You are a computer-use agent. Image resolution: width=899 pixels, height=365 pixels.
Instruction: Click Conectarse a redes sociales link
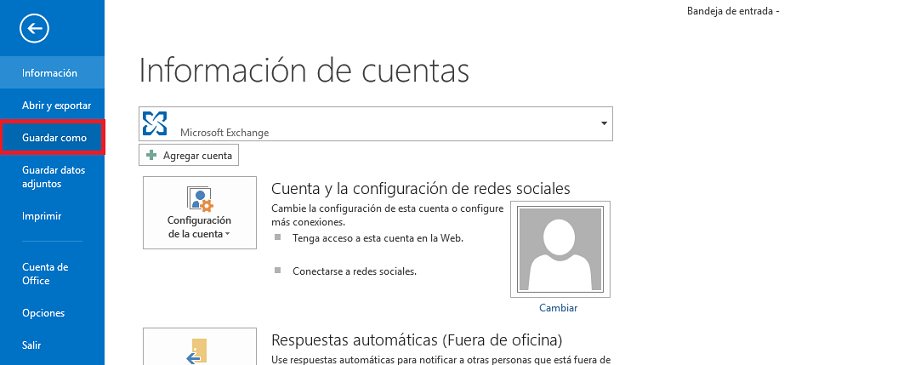tap(354, 271)
